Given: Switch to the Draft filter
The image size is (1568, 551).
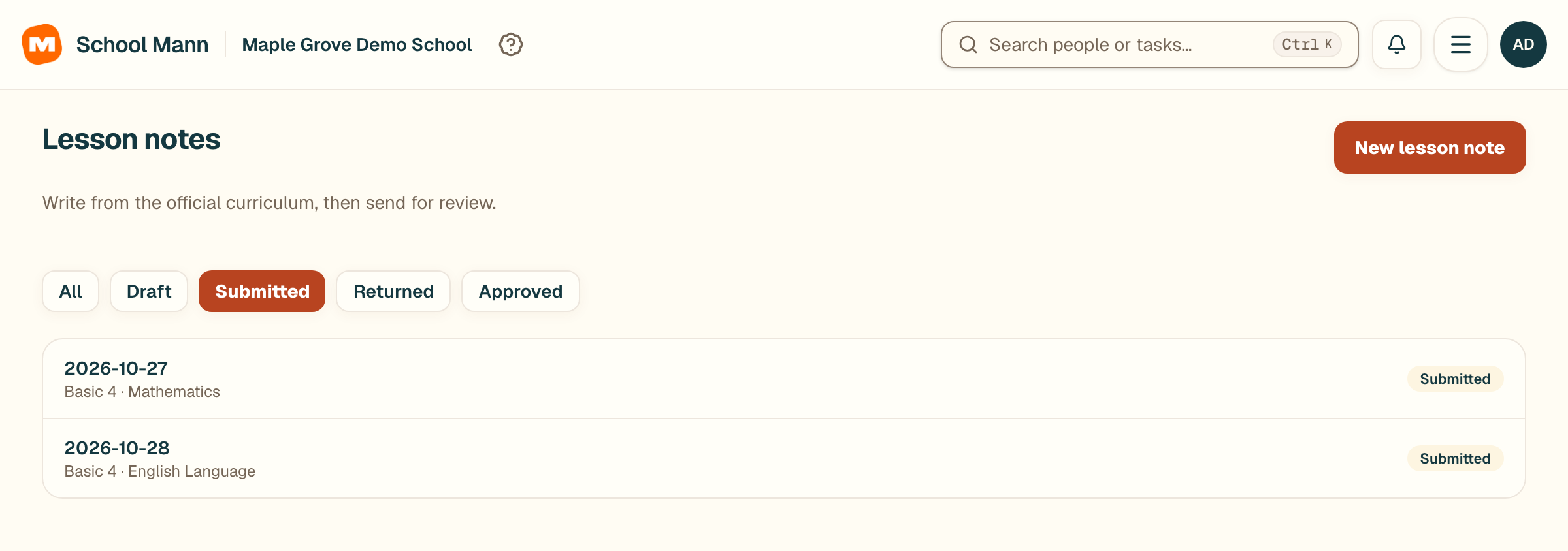Looking at the screenshot, I should click(149, 291).
